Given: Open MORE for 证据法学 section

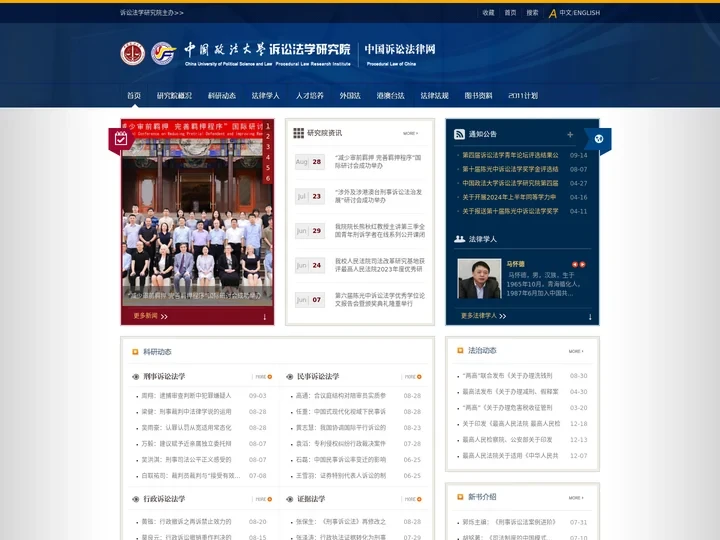Looking at the screenshot, I should (x=413, y=499).
